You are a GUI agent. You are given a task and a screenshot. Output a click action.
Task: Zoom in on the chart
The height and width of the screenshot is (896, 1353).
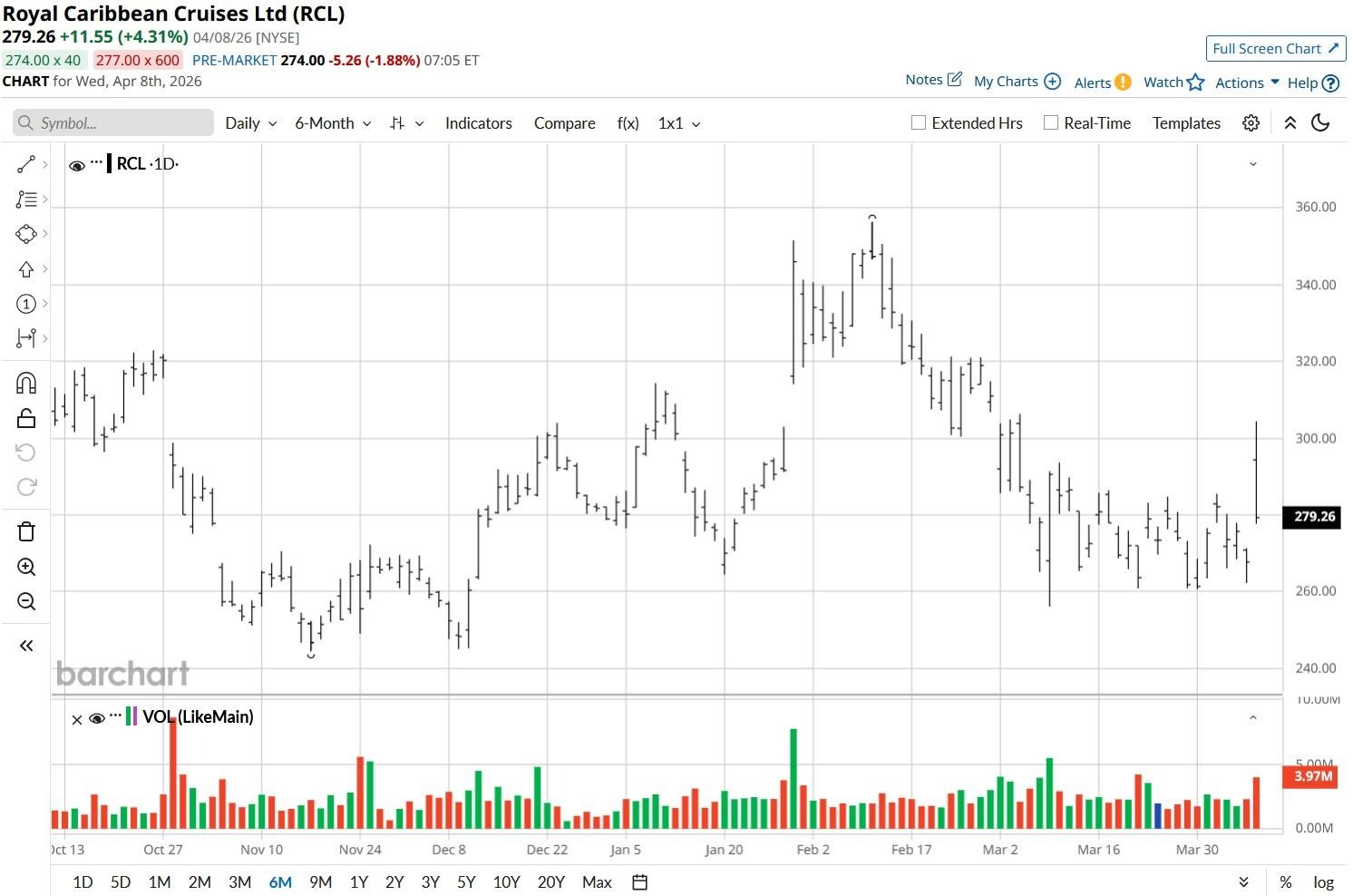click(26, 567)
